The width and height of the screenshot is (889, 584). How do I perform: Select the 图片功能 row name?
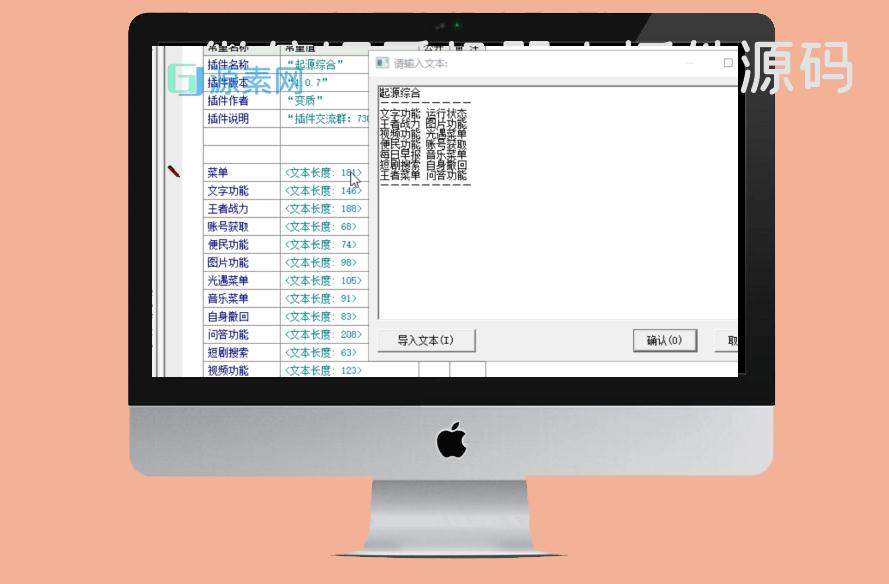(x=241, y=263)
